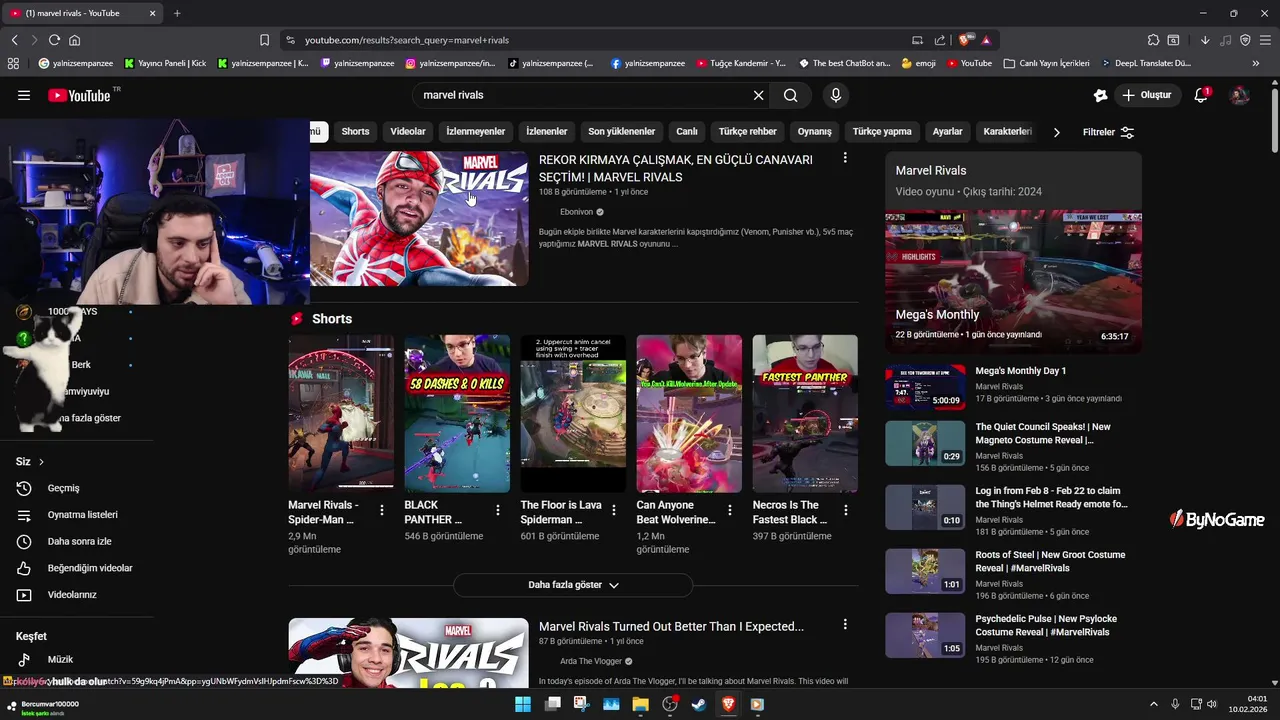
Task: Show more bookmarks chevron
Action: pyautogui.click(x=1255, y=63)
